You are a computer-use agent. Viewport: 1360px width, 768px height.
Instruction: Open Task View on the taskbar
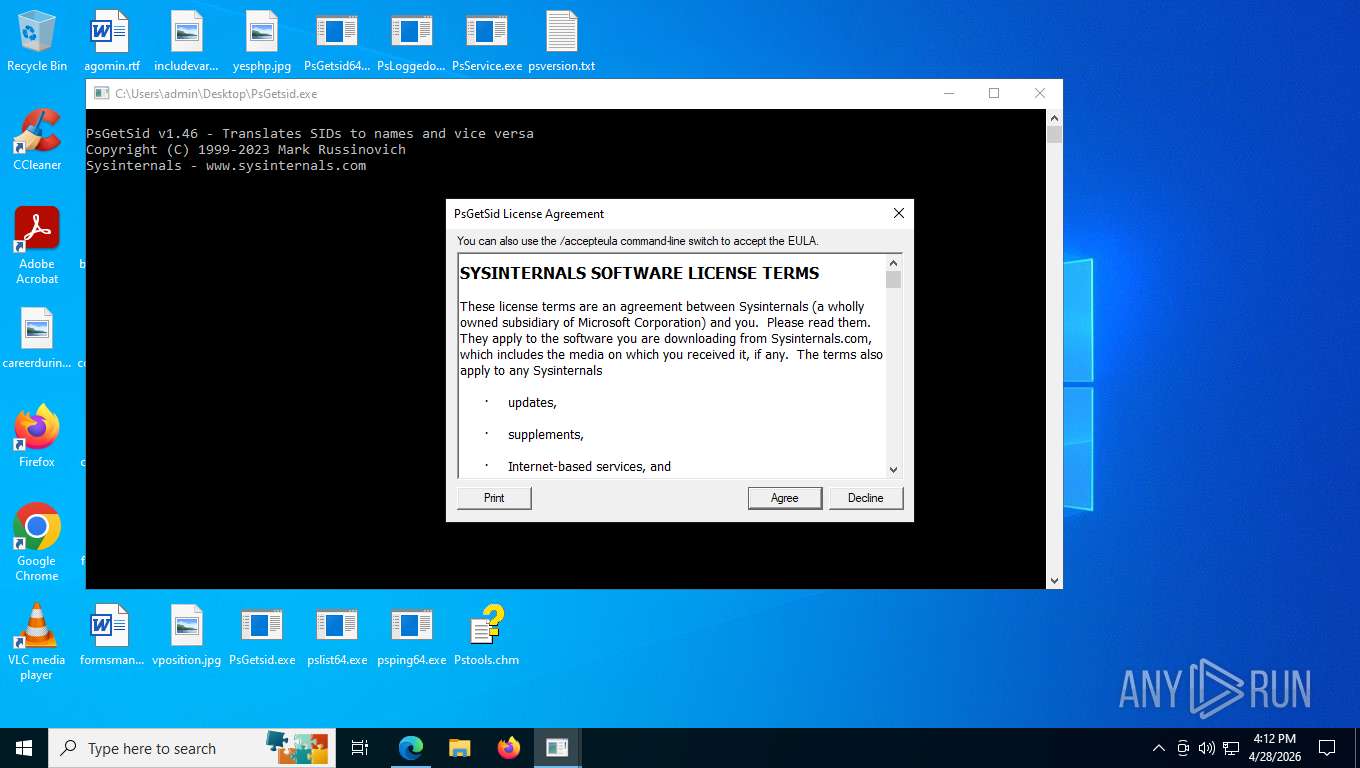pyautogui.click(x=360, y=748)
